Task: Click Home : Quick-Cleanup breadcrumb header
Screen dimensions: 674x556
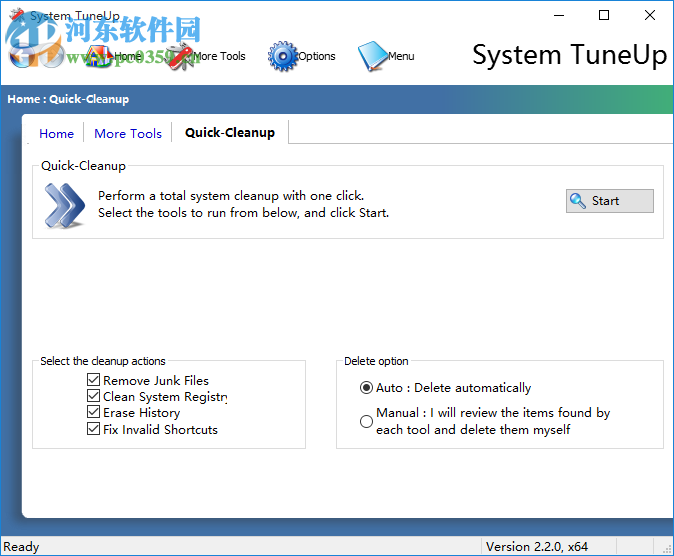Action: pyautogui.click(x=68, y=99)
